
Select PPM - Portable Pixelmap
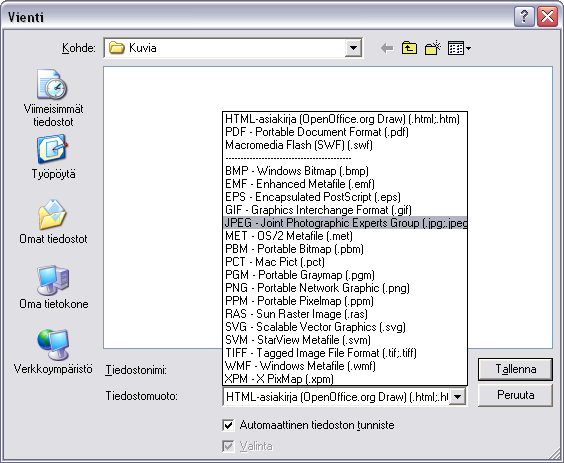point(345,301)
